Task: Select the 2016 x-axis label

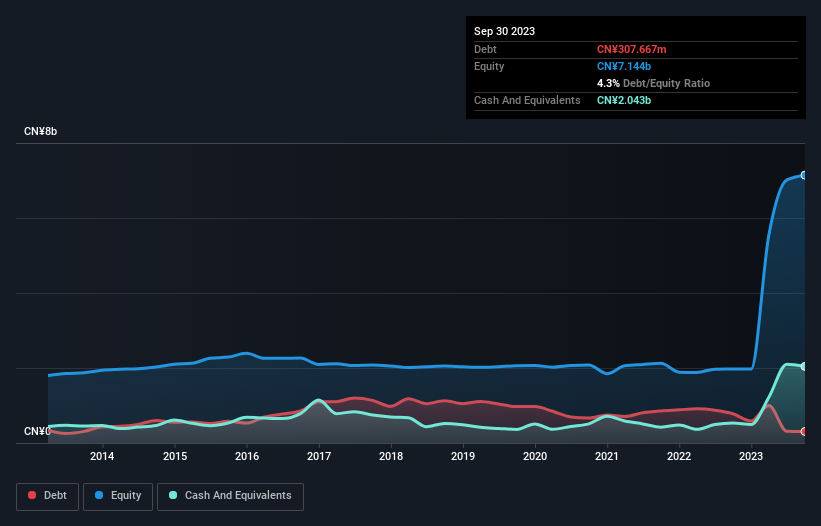Action: coord(247,456)
